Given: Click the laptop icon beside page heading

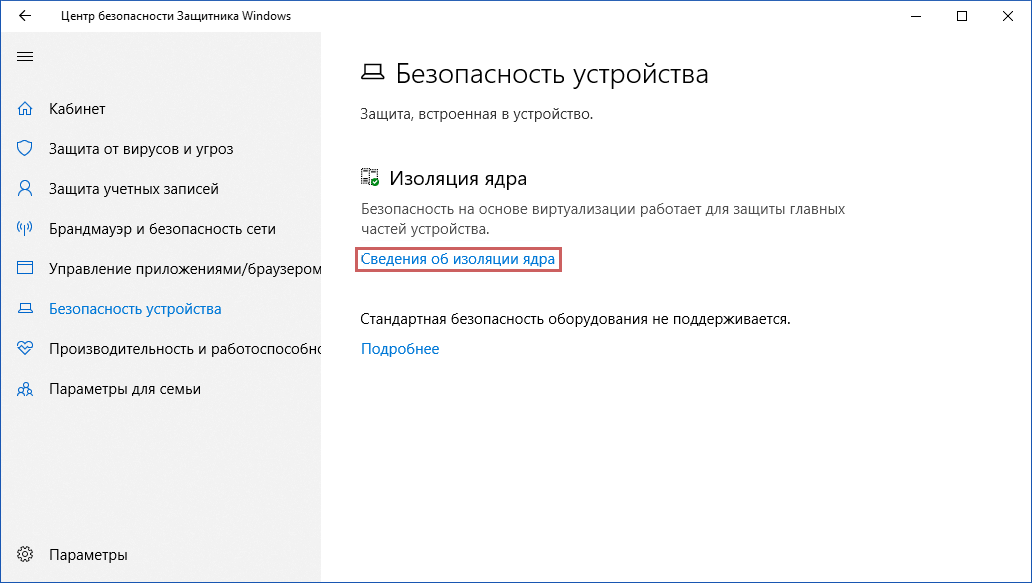Looking at the screenshot, I should 373,73.
